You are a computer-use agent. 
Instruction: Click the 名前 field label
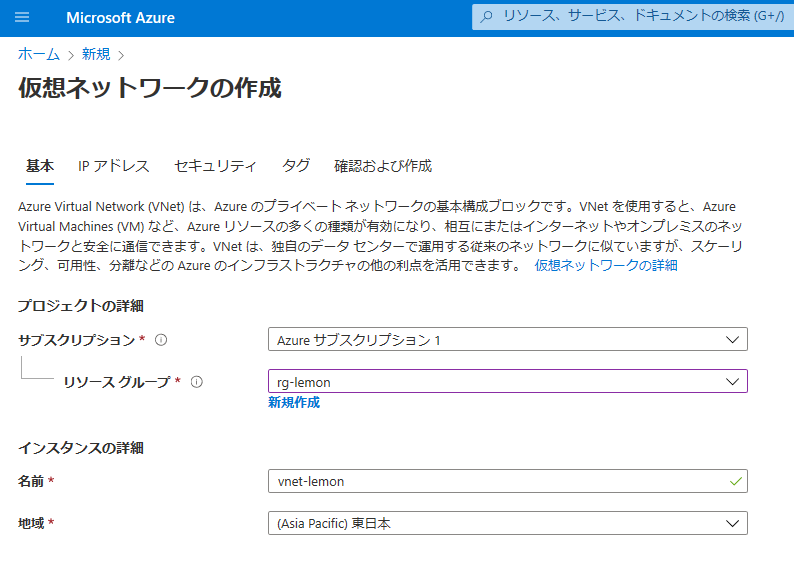[31, 481]
